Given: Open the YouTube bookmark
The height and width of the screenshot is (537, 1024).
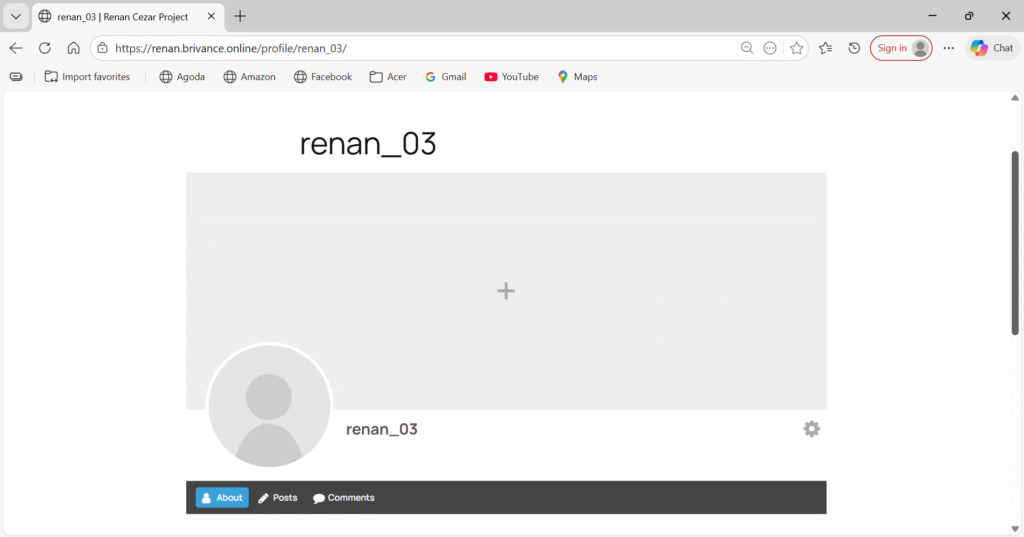Looking at the screenshot, I should click(x=511, y=77).
